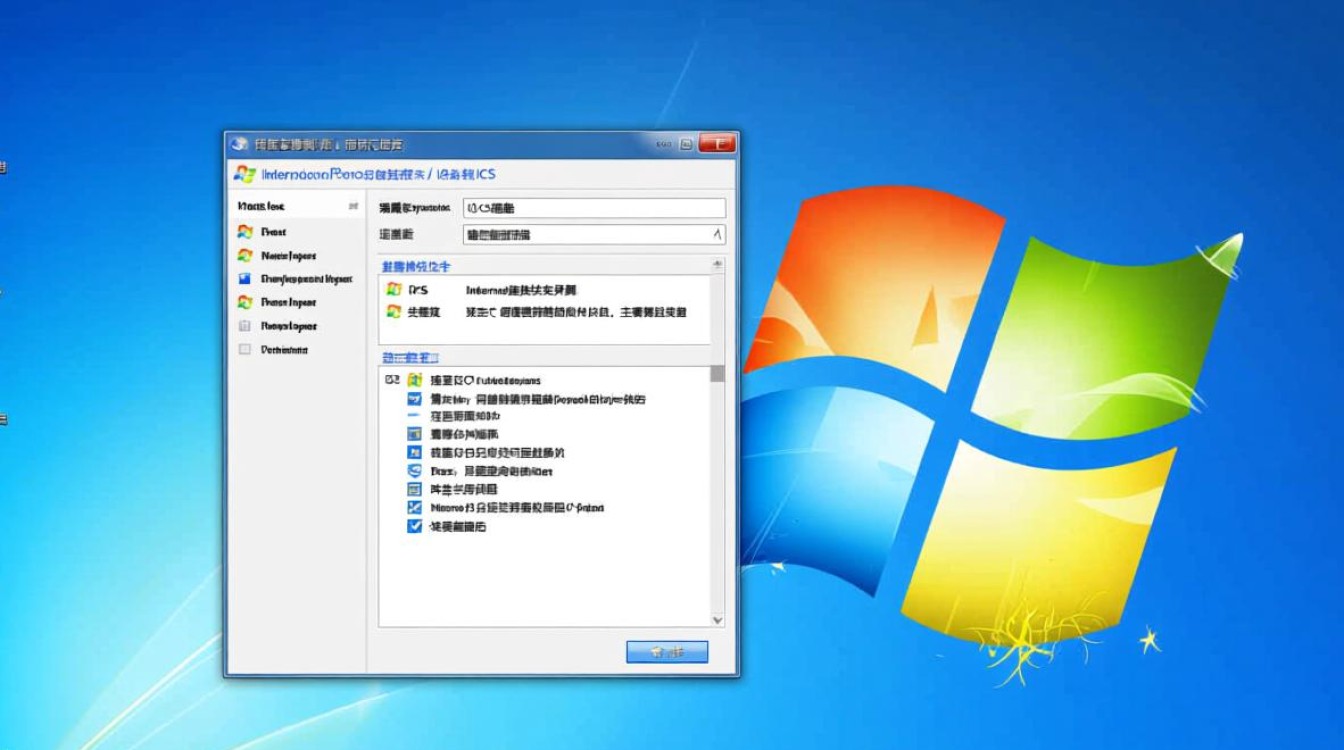Click the lower list's vertical scrollbar thumb
The image size is (1344, 750).
tap(717, 374)
